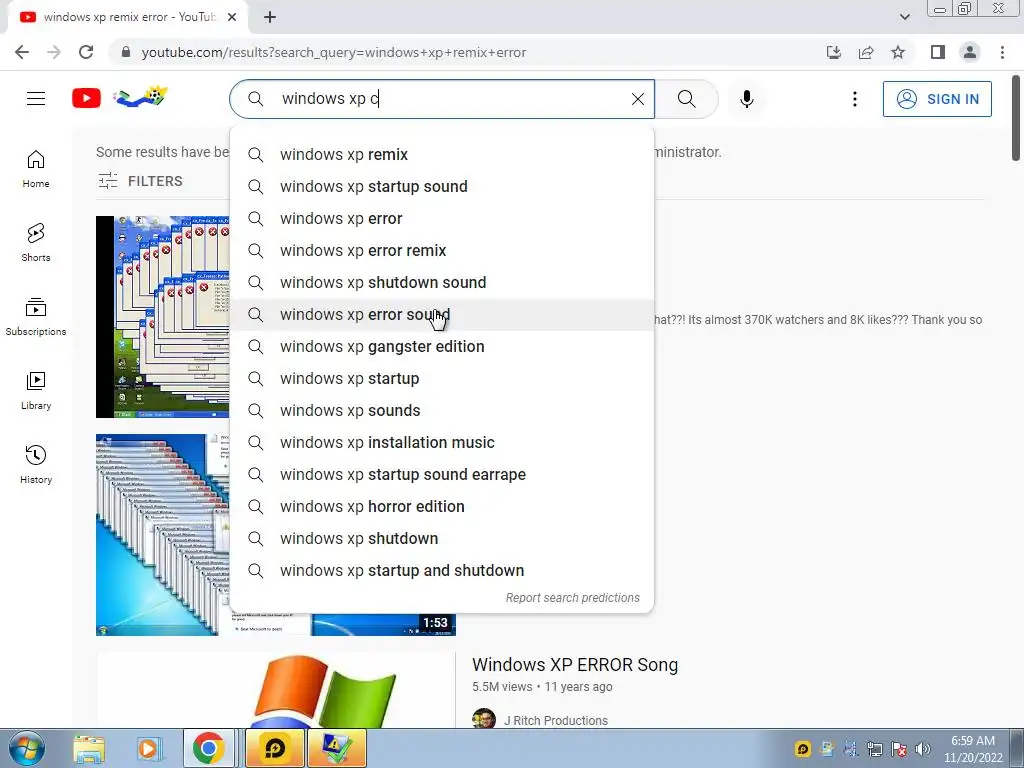Open Shorts in sidebar
This screenshot has height=768, width=1024.
click(36, 243)
